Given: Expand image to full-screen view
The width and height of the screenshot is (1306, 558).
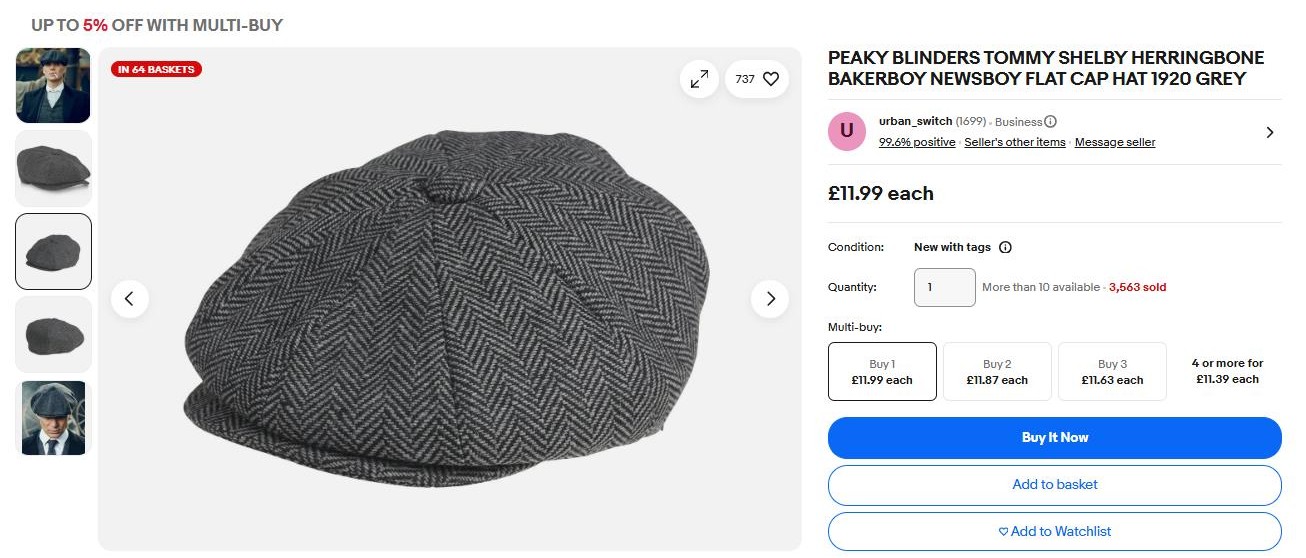Looking at the screenshot, I should [699, 79].
